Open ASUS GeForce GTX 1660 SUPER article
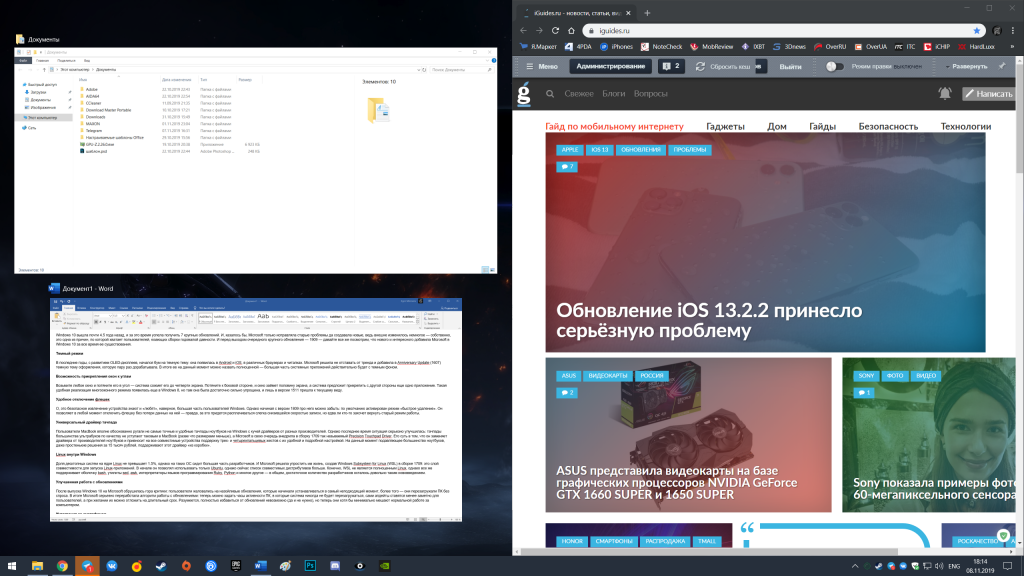Screen dimensions: 1024x576 point(677,483)
